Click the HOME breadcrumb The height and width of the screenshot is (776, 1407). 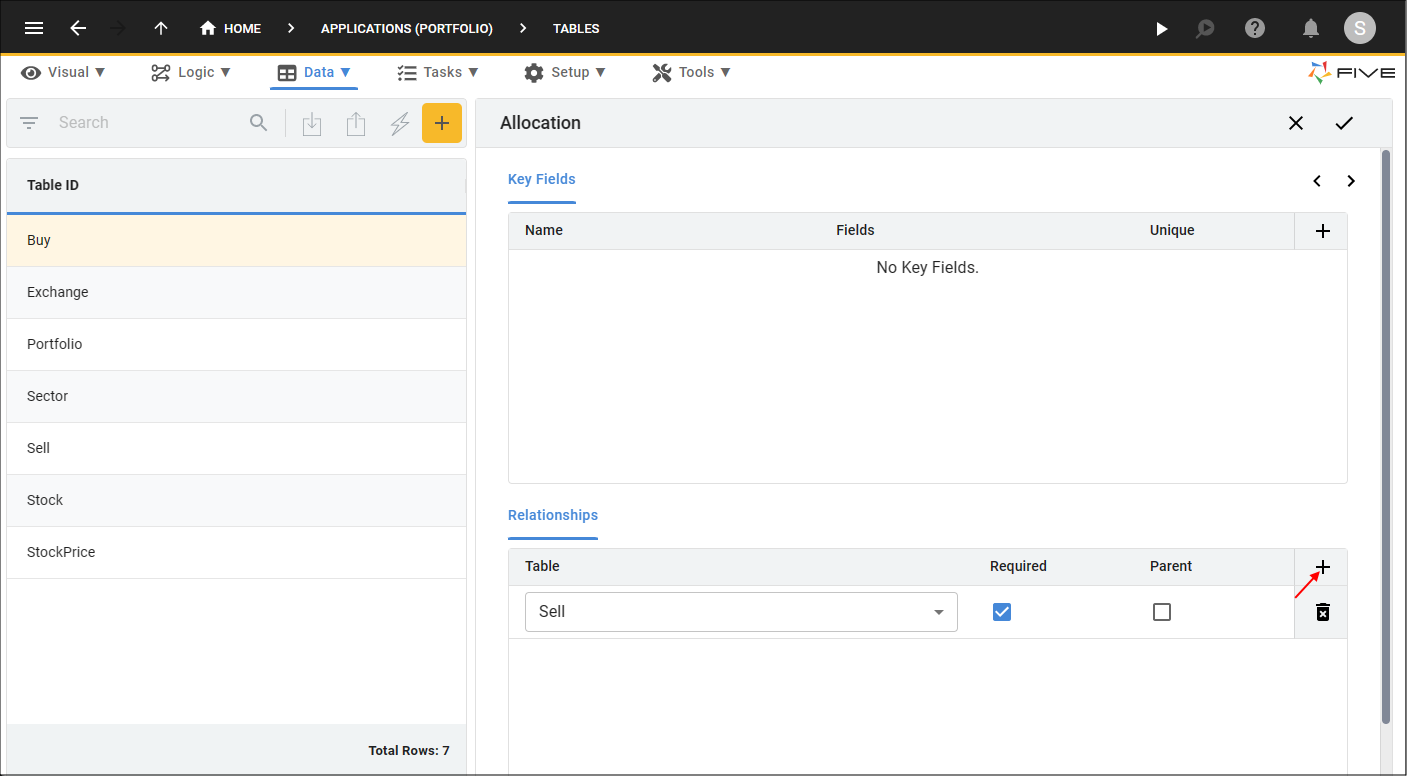pyautogui.click(x=231, y=28)
